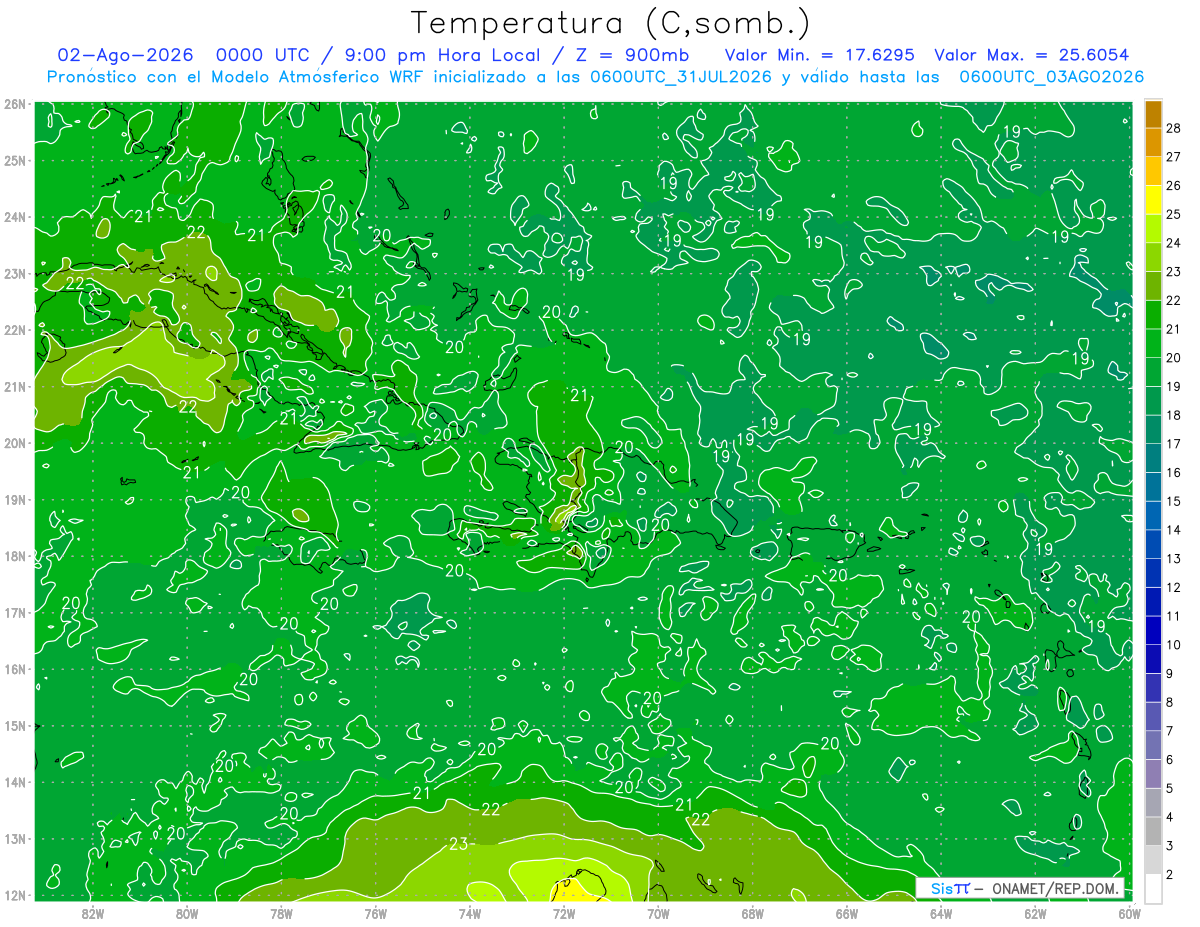Click the 26N latitude axis label

coord(15,104)
